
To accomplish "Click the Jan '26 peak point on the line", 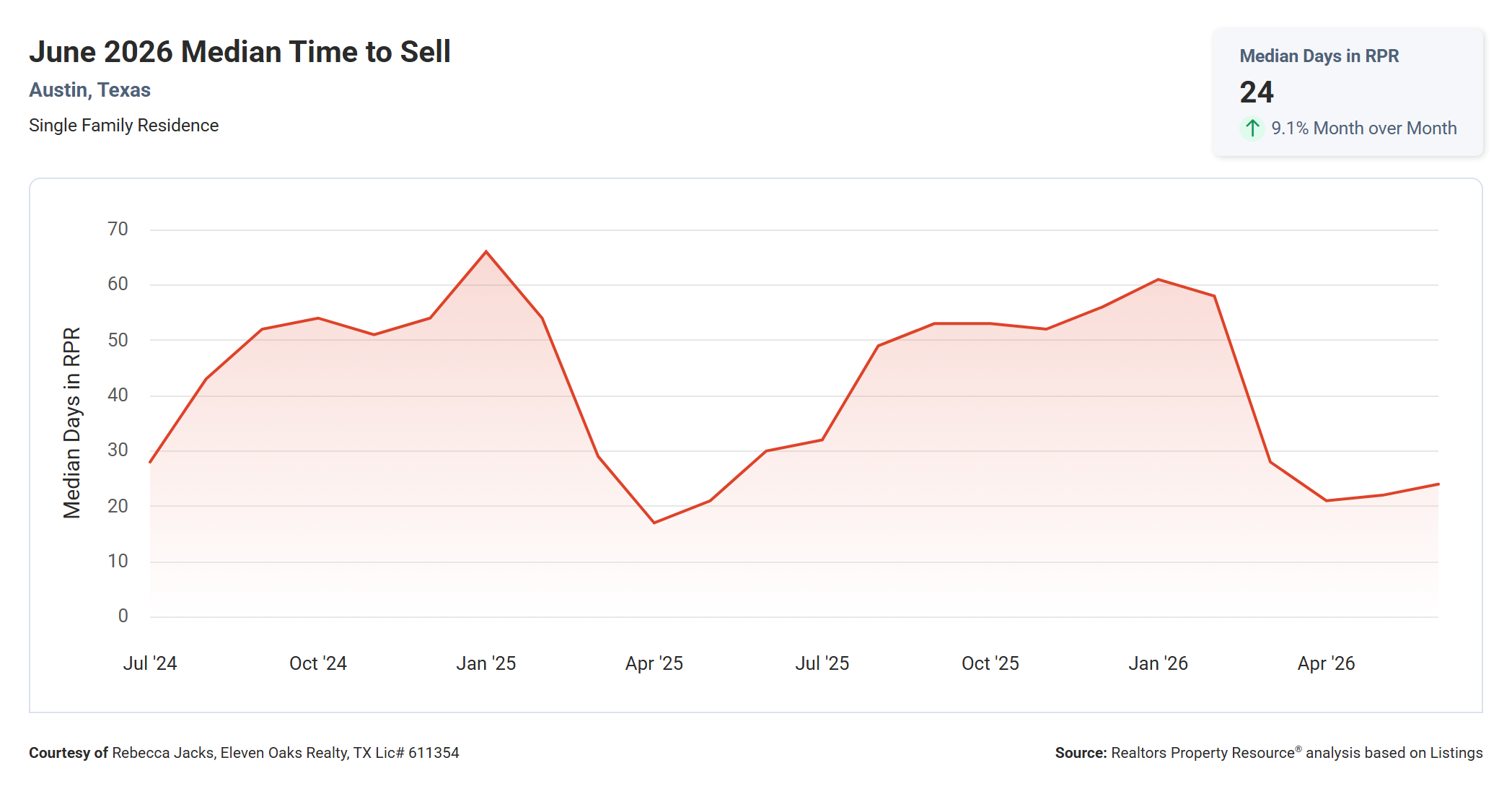I will click(x=1159, y=279).
